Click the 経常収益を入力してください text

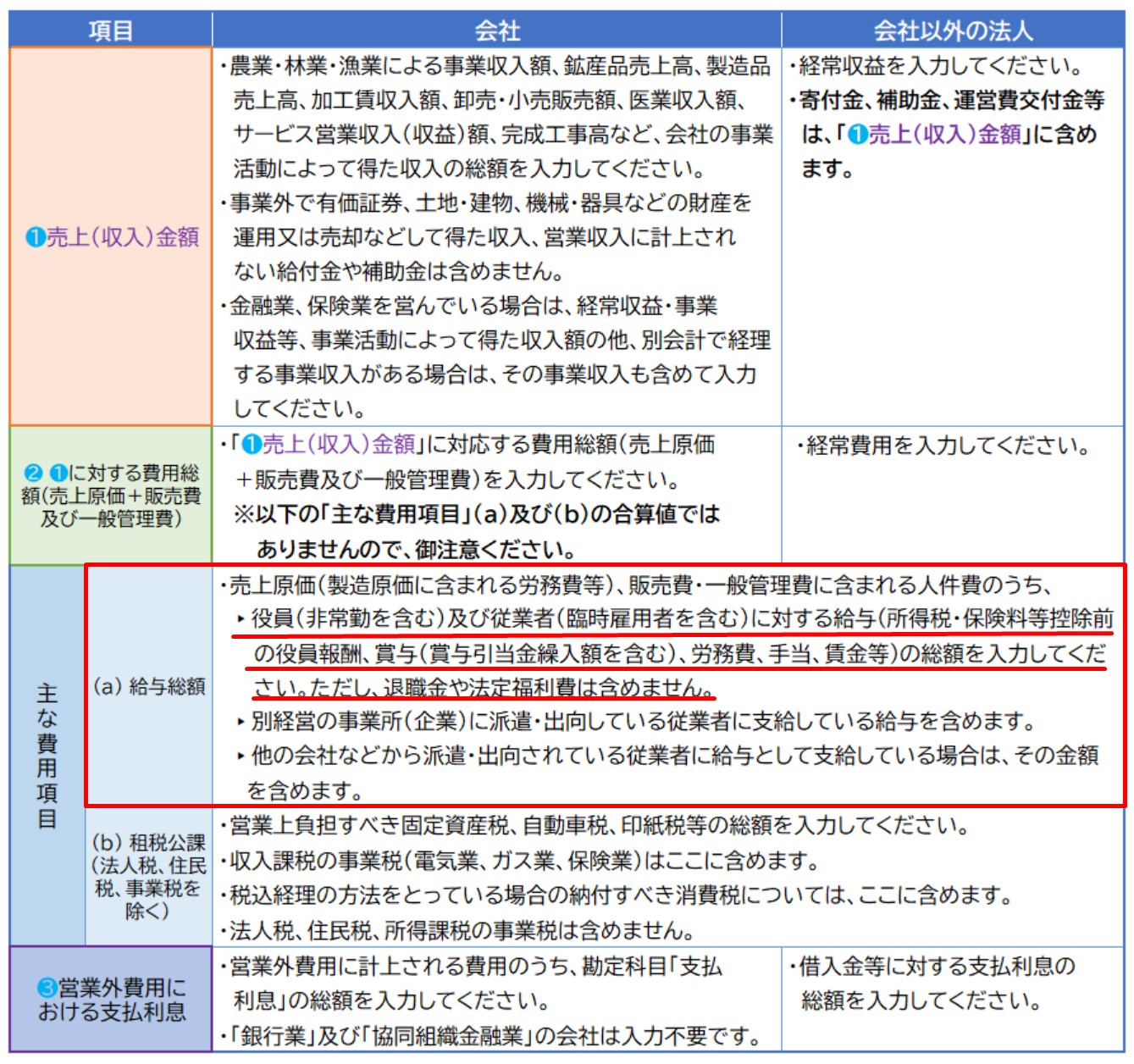940,66
